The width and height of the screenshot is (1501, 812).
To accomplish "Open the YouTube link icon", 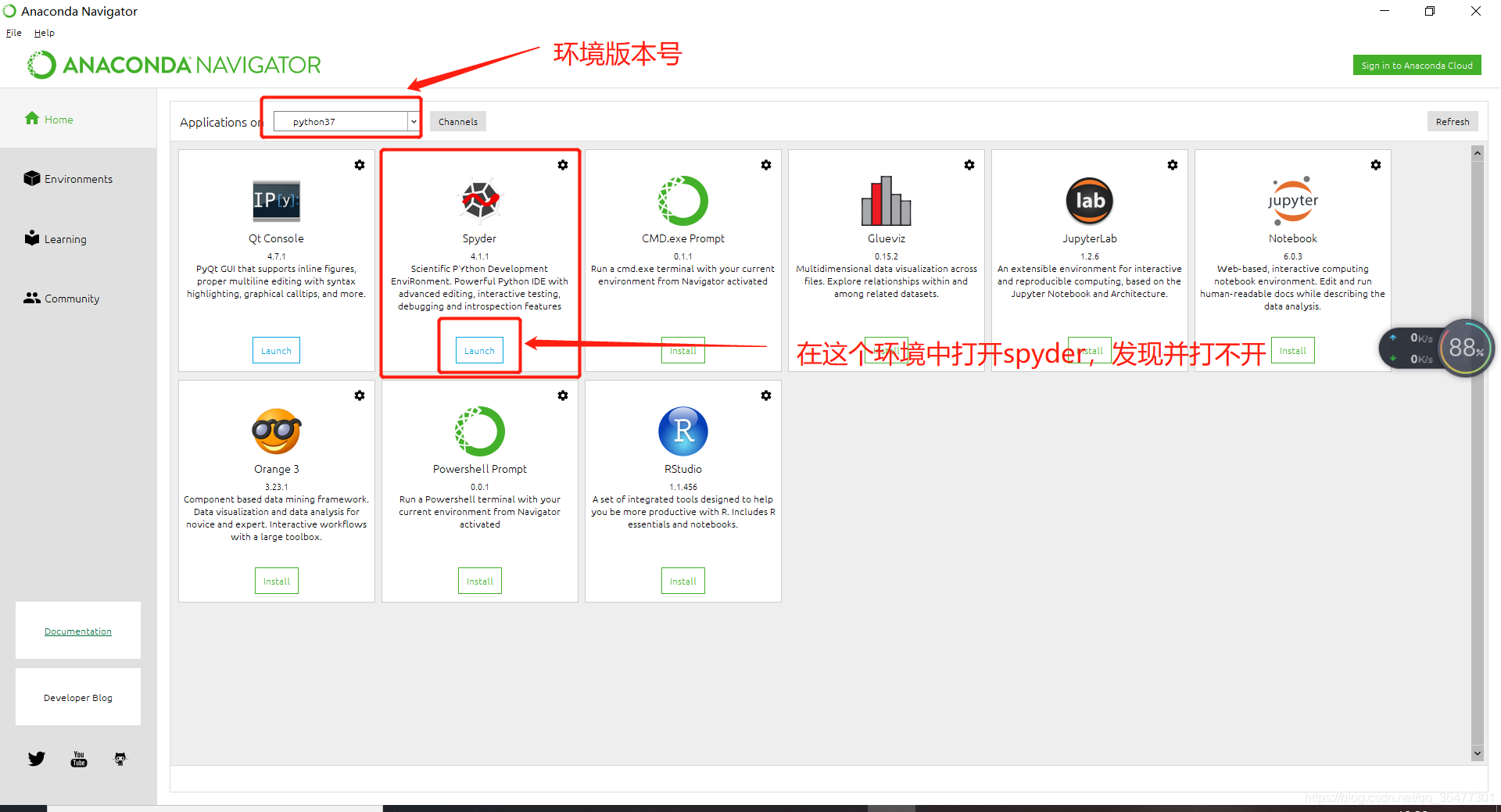I will 79,759.
